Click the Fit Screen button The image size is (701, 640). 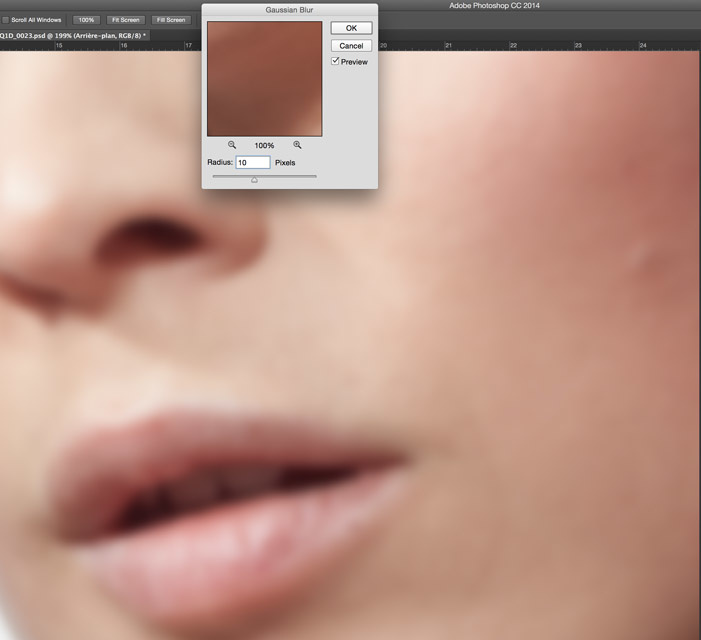126,20
